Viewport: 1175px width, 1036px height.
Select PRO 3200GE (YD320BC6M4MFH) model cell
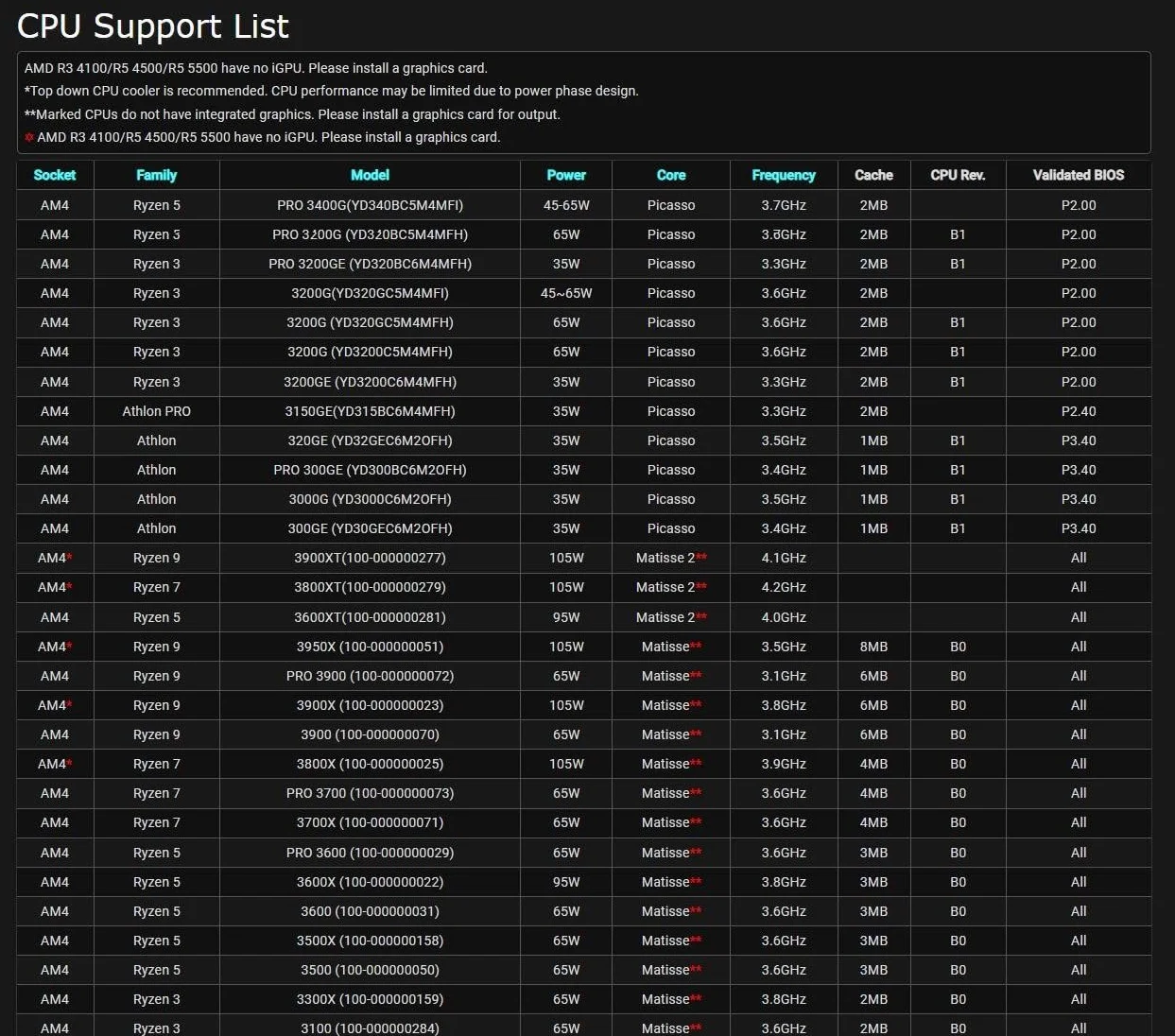370,264
